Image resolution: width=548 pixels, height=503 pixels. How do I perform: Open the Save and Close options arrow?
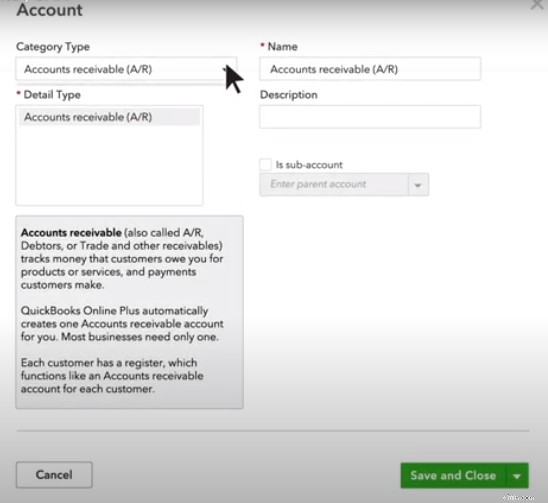[x=517, y=476]
